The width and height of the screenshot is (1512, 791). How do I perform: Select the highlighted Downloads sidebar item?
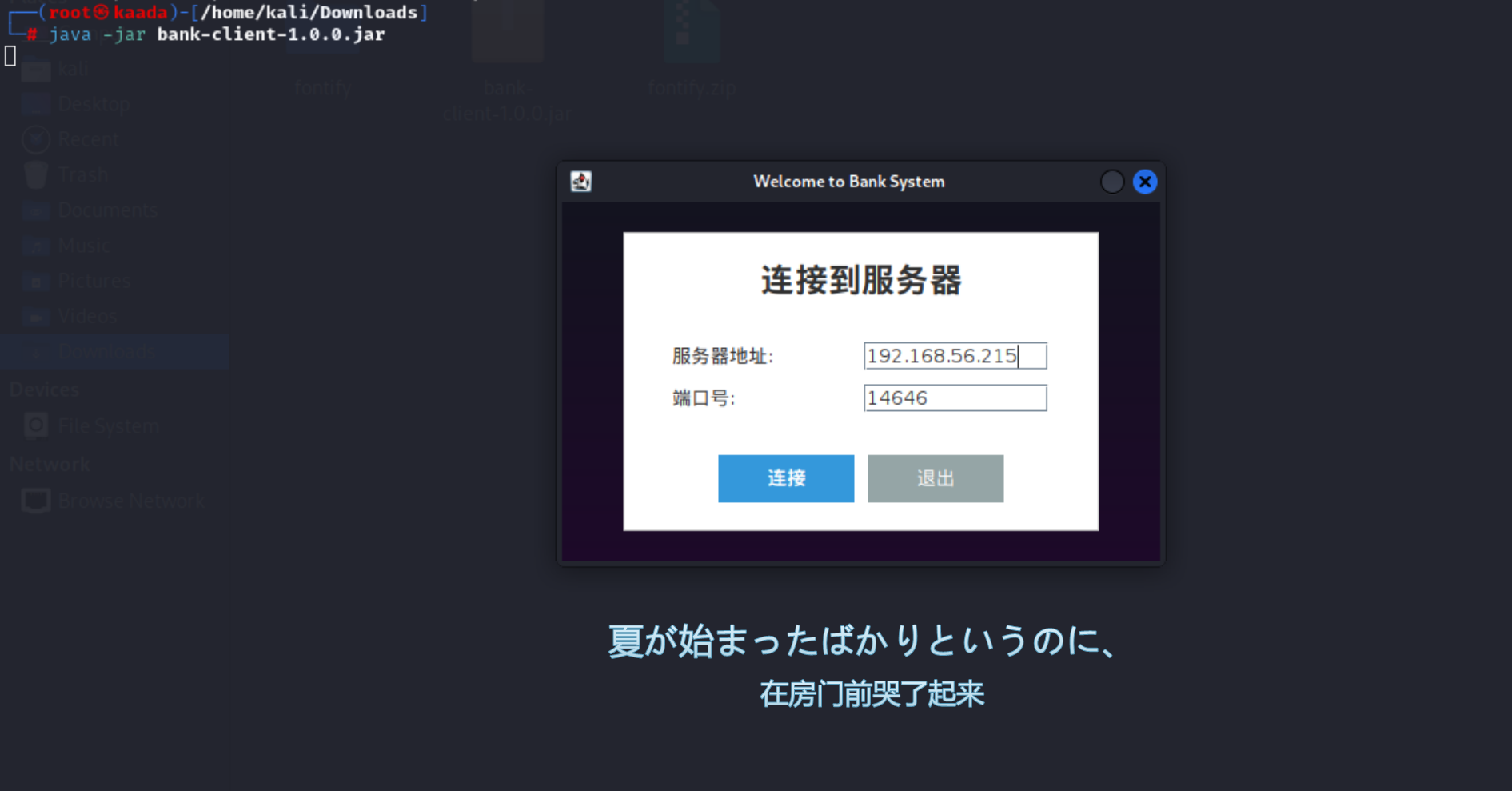pos(106,352)
